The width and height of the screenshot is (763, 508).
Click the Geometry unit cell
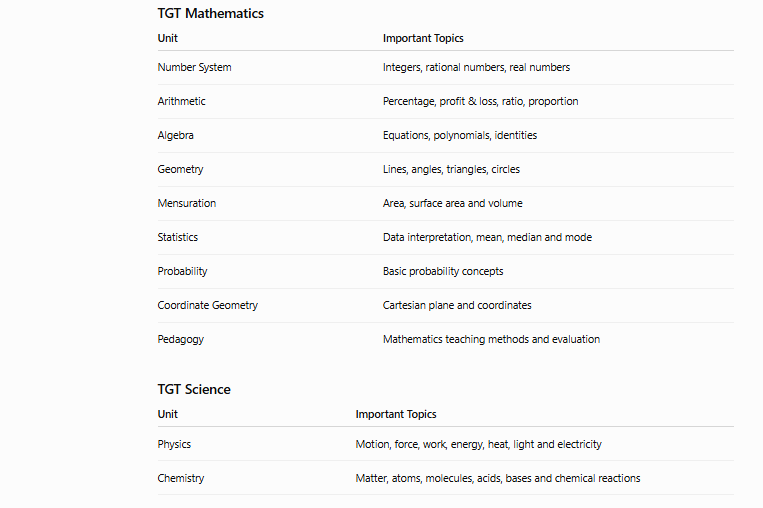pos(180,169)
